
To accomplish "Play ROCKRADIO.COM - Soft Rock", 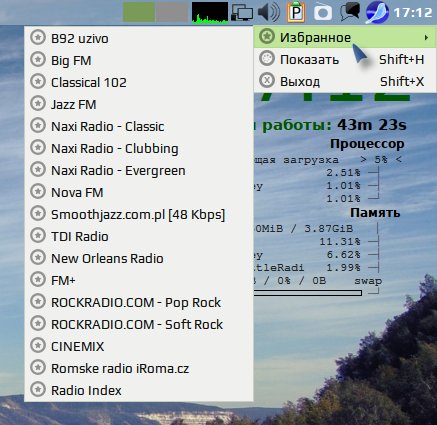I will (x=139, y=324).
